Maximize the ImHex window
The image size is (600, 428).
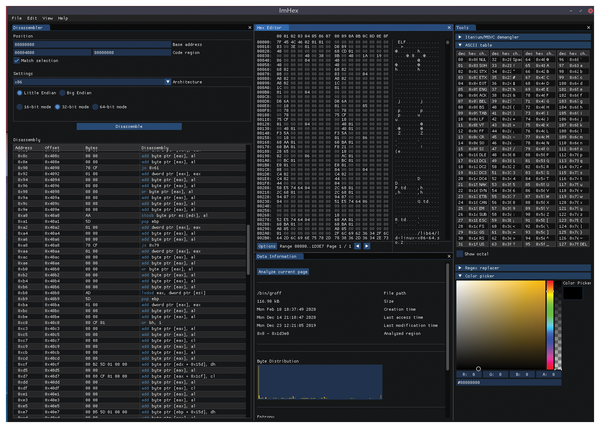pos(580,11)
